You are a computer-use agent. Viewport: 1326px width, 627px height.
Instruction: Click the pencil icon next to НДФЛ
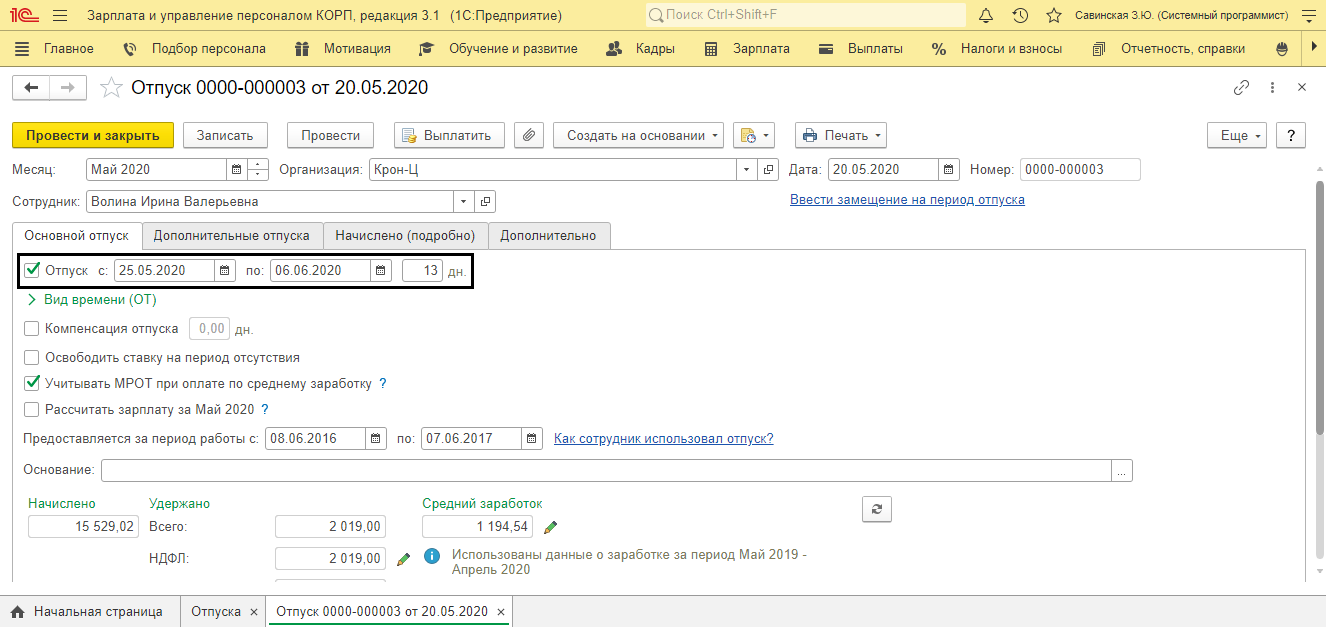tap(403, 559)
